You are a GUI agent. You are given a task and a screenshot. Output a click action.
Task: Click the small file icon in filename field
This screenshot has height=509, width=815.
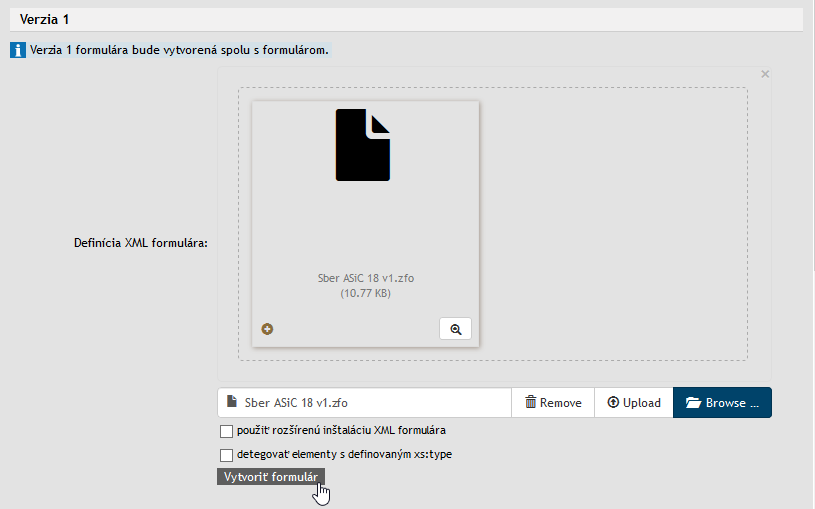point(232,403)
